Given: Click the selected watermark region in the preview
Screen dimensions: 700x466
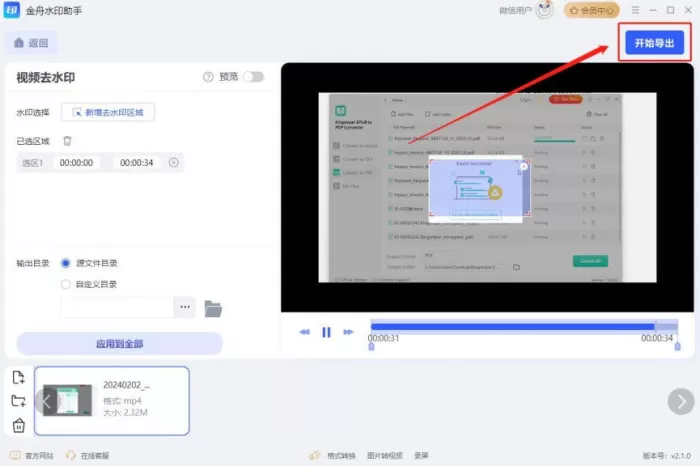Looking at the screenshot, I should click(479, 188).
